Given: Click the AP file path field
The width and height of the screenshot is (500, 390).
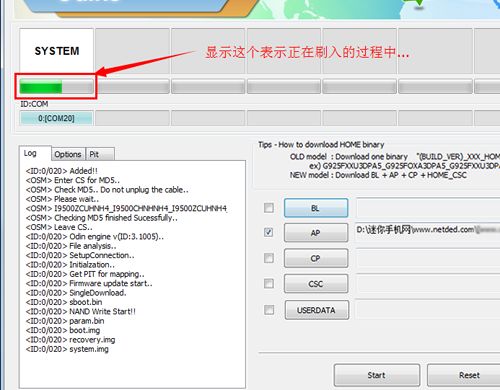Looking at the screenshot, I should tap(428, 230).
